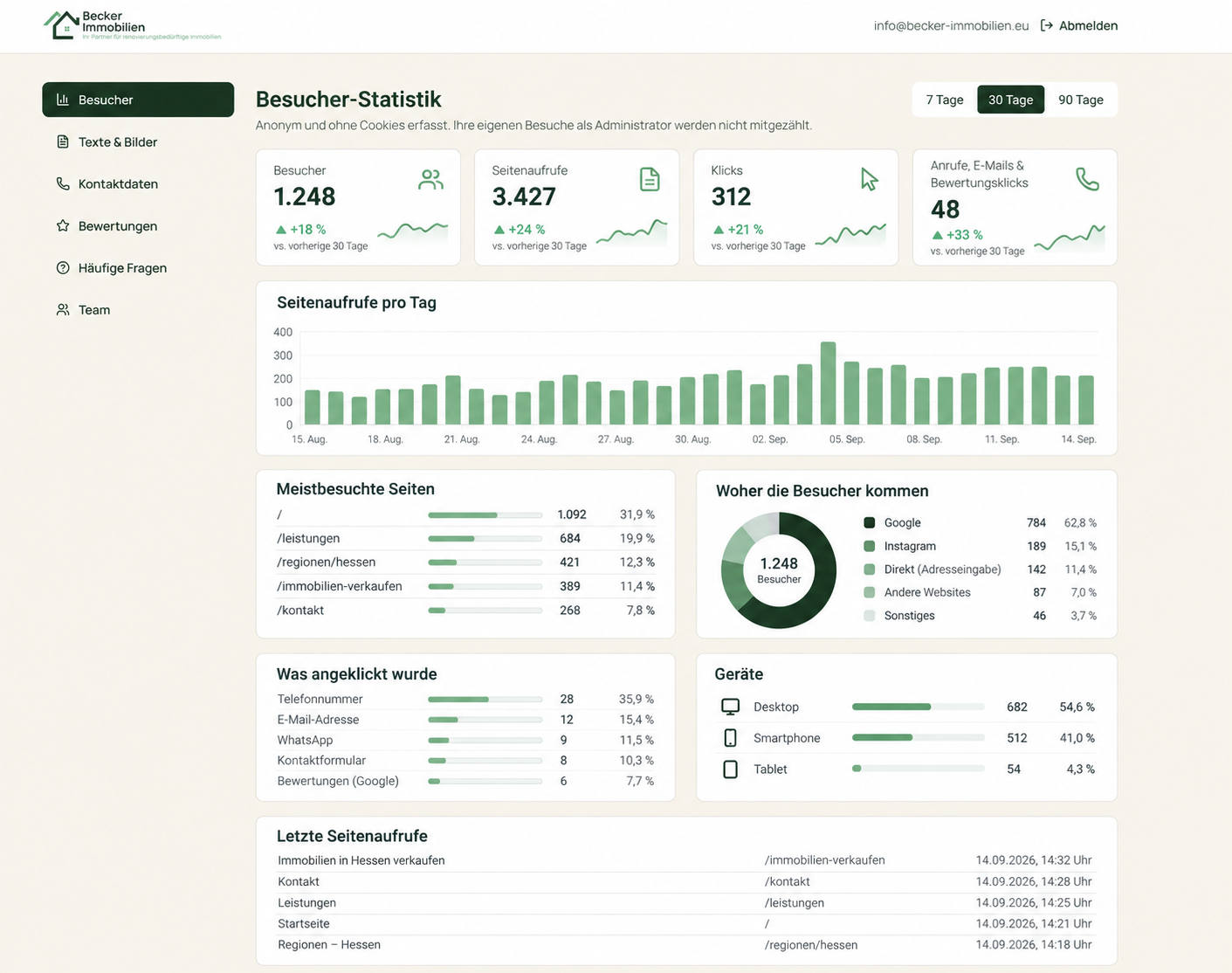
Task: Click the Google dark green legend swatch
Action: (870, 523)
